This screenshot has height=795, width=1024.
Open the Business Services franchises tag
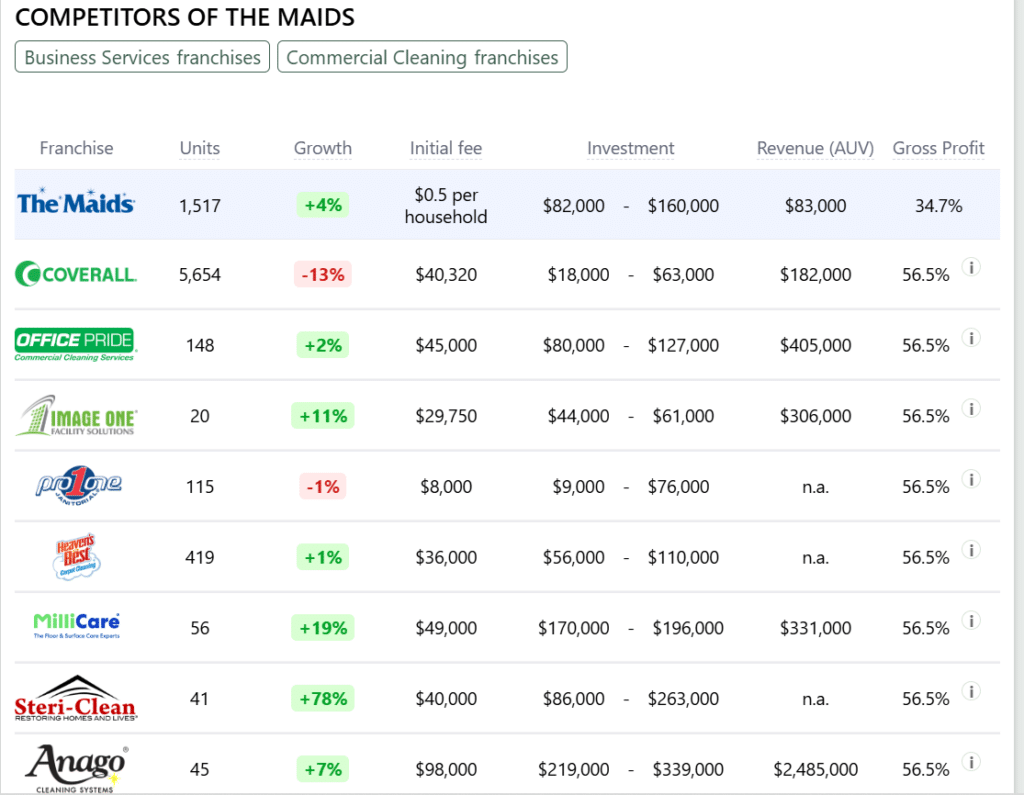tap(142, 57)
